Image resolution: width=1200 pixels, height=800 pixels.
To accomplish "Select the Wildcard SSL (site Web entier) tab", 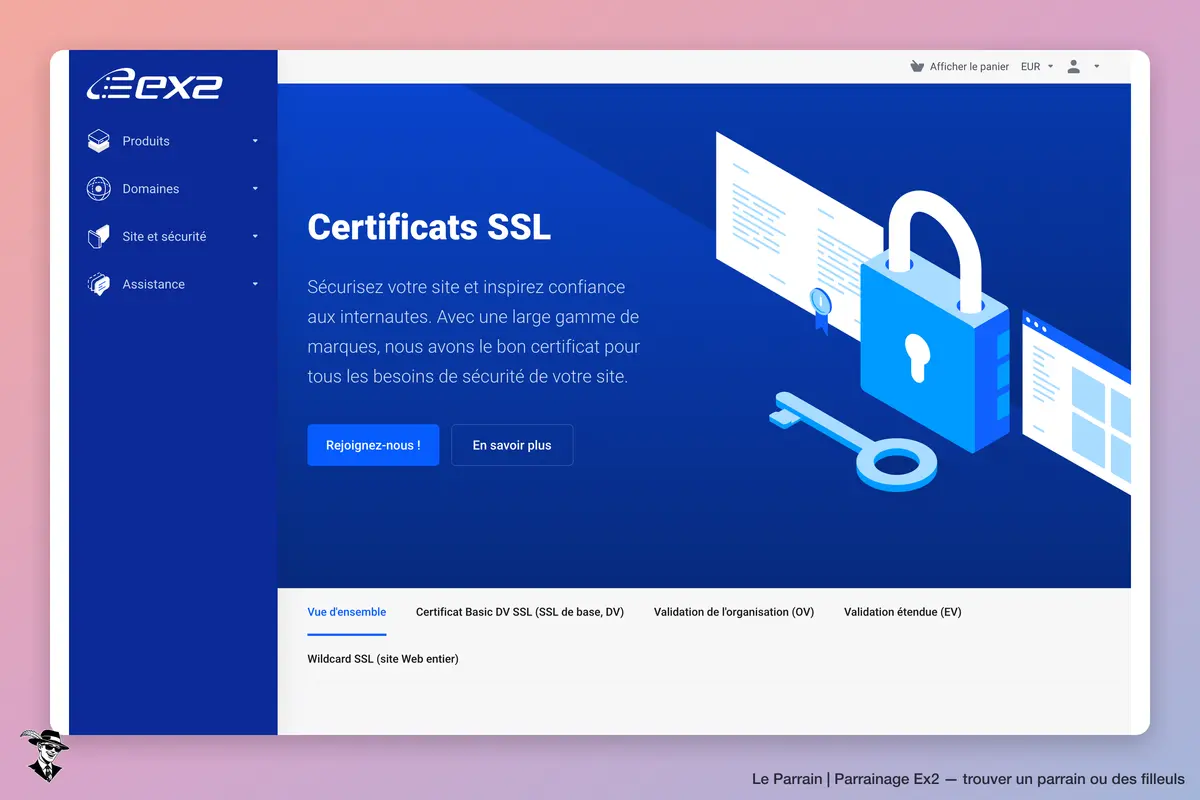I will pos(383,659).
